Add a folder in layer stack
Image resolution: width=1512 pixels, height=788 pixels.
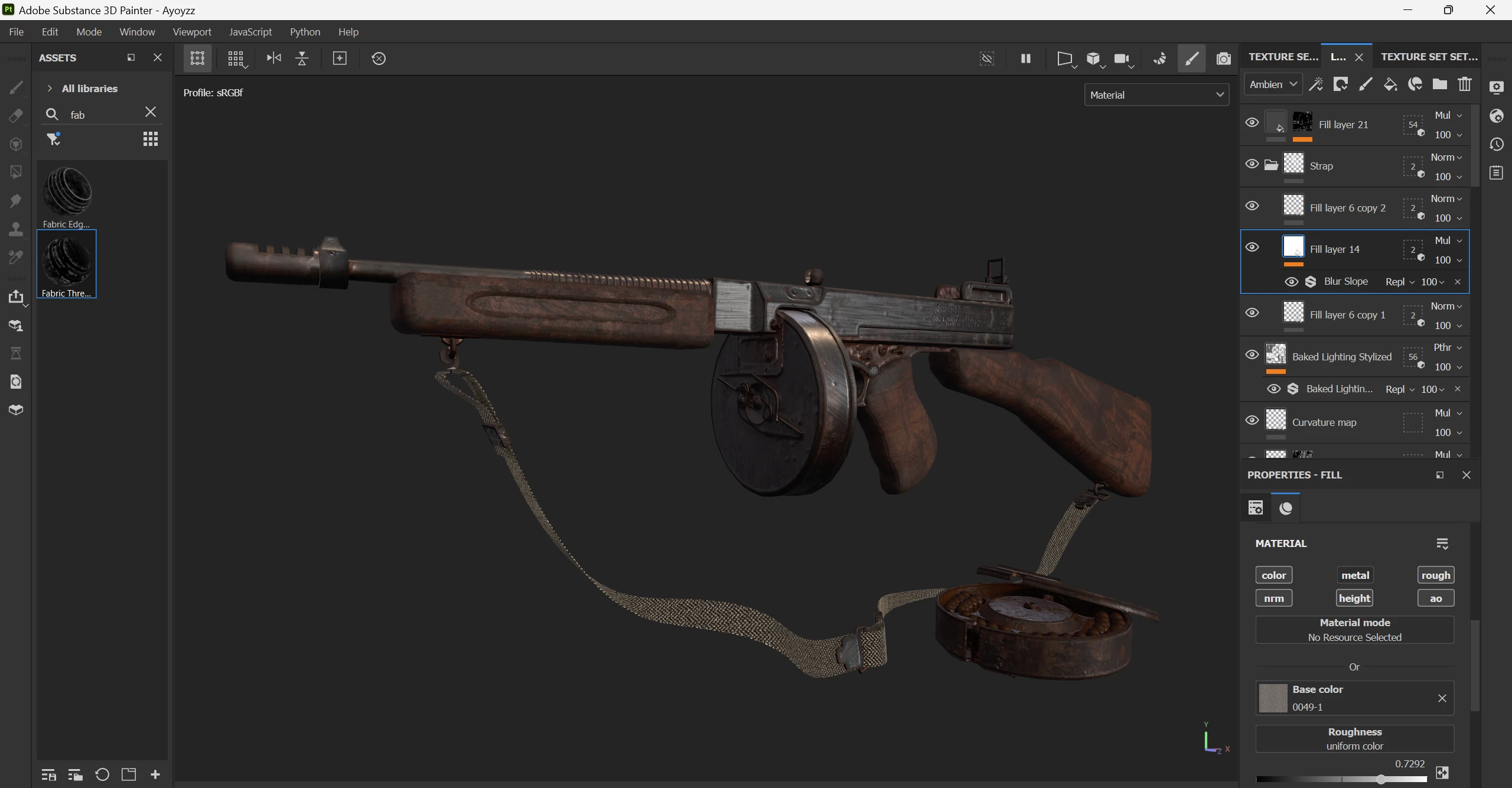(1440, 84)
